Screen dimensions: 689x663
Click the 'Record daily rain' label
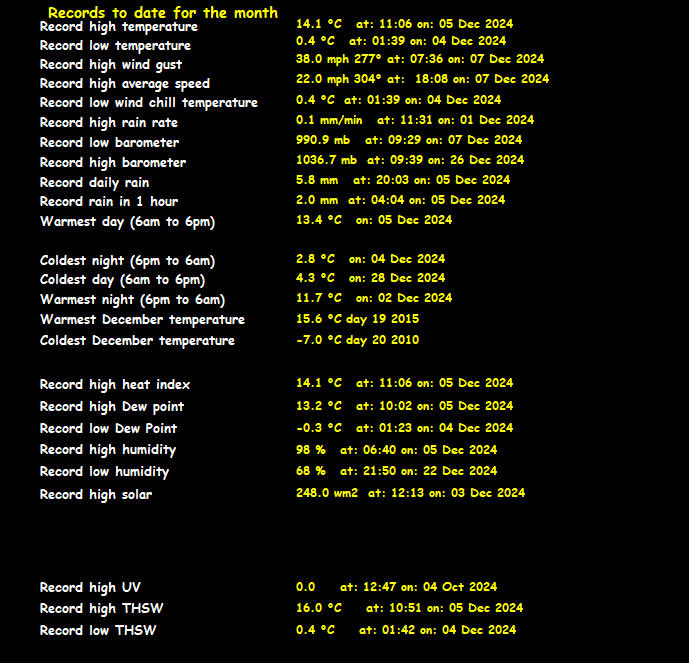[94, 183]
